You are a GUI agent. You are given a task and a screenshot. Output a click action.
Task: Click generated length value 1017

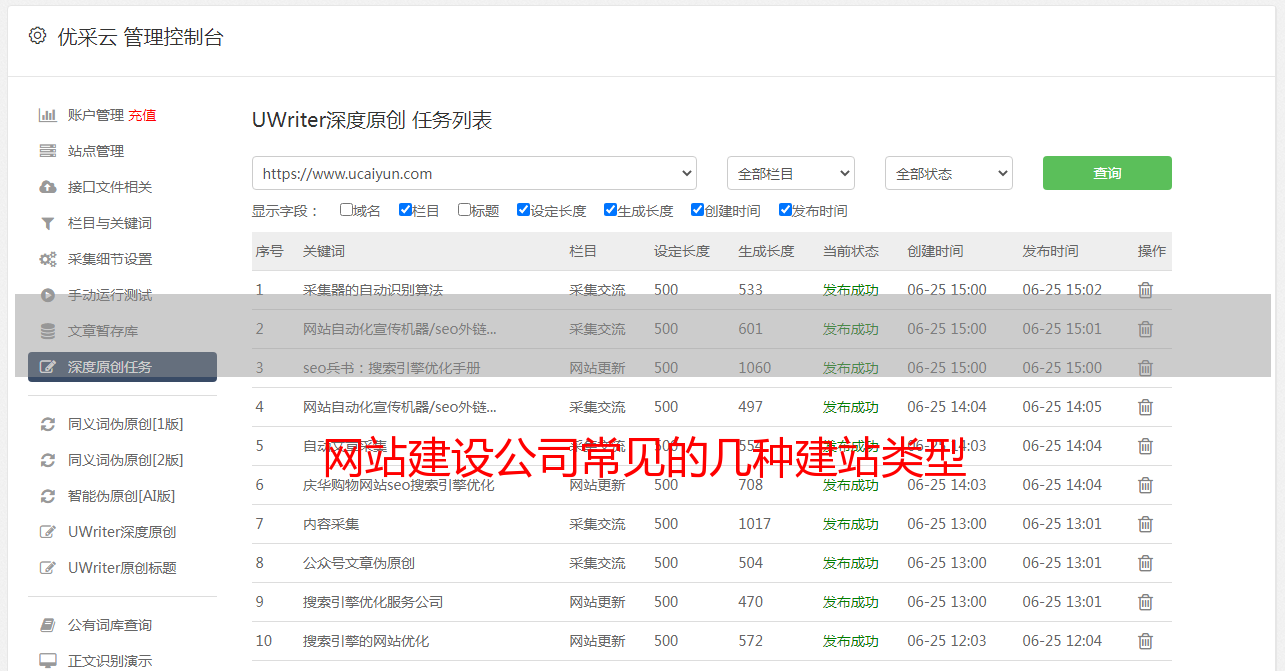pyautogui.click(x=755, y=524)
